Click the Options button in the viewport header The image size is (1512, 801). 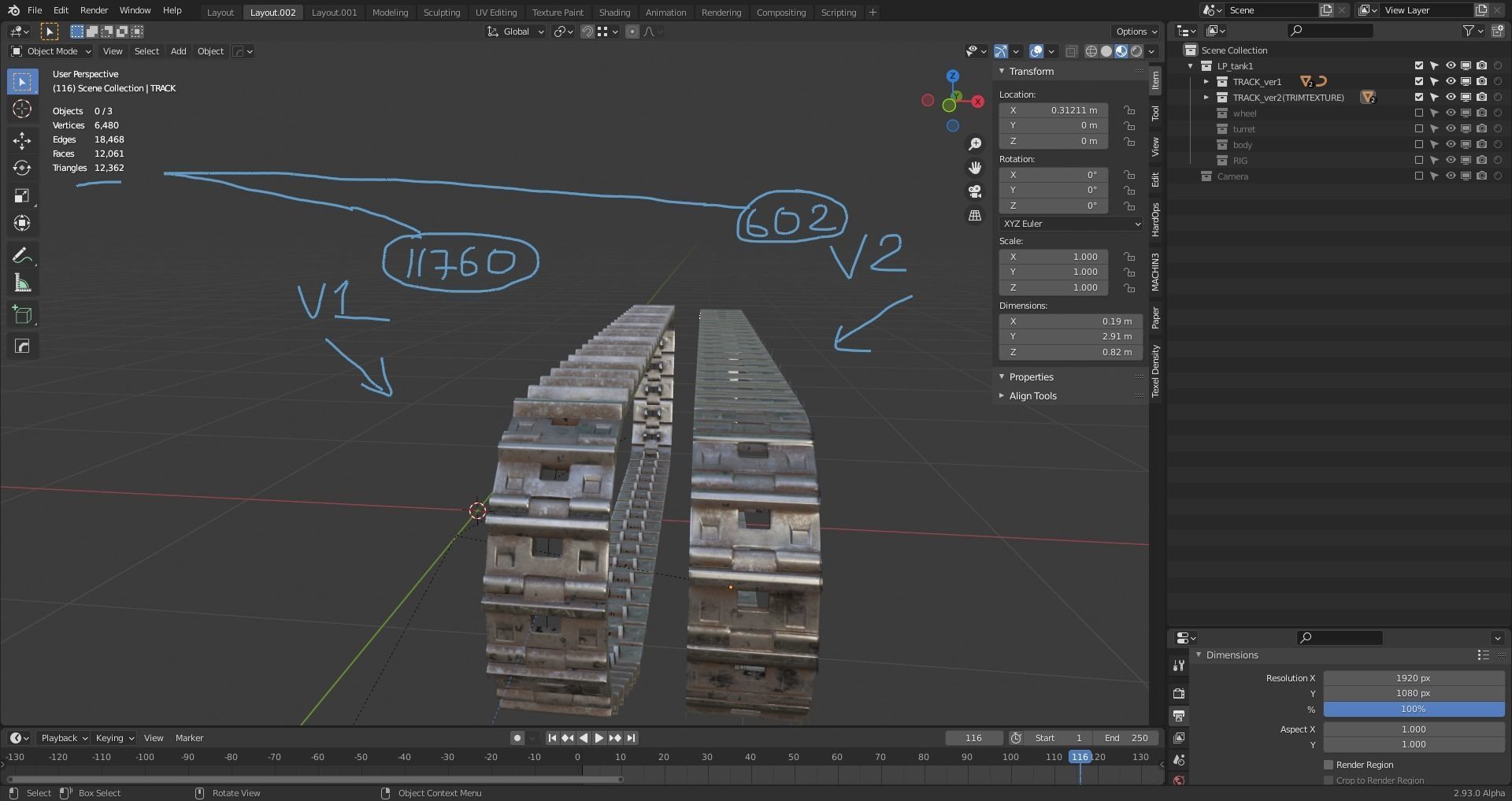(x=1136, y=32)
